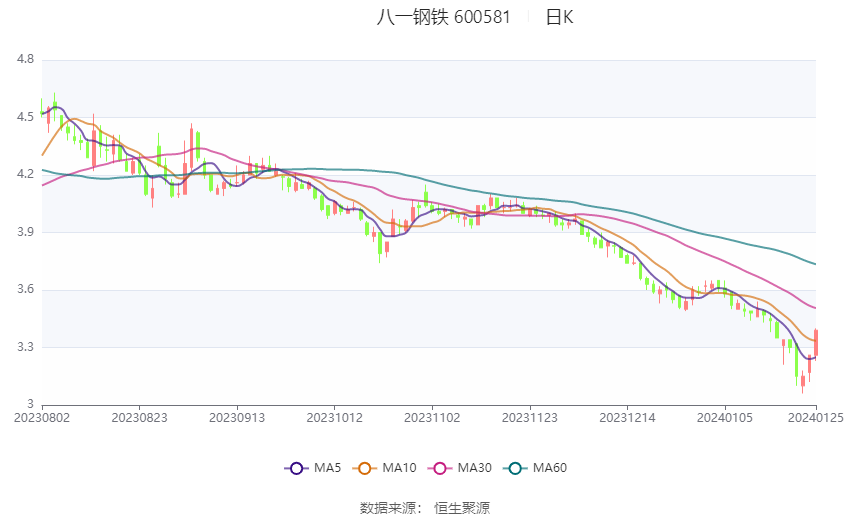Screen dimensions: 850x516
Task: Click the 20230913 x-axis date label
Action: (x=237, y=418)
